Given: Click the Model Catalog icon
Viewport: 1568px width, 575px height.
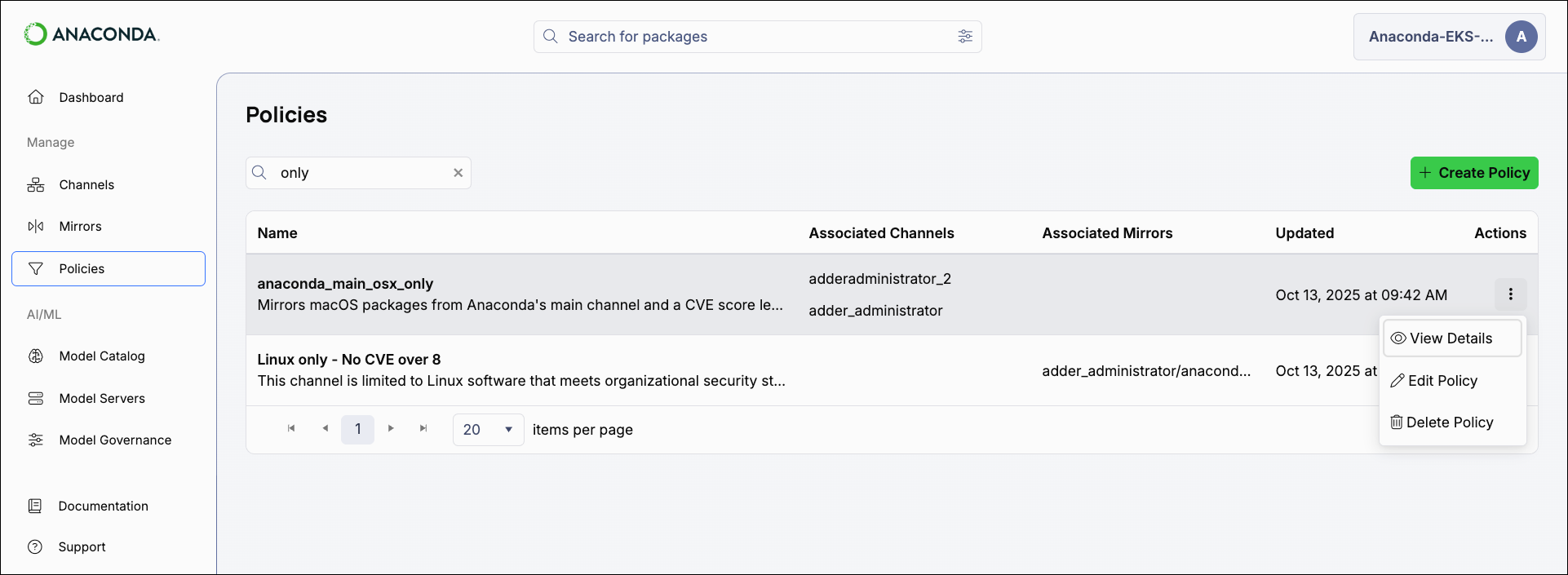Looking at the screenshot, I should 36,356.
